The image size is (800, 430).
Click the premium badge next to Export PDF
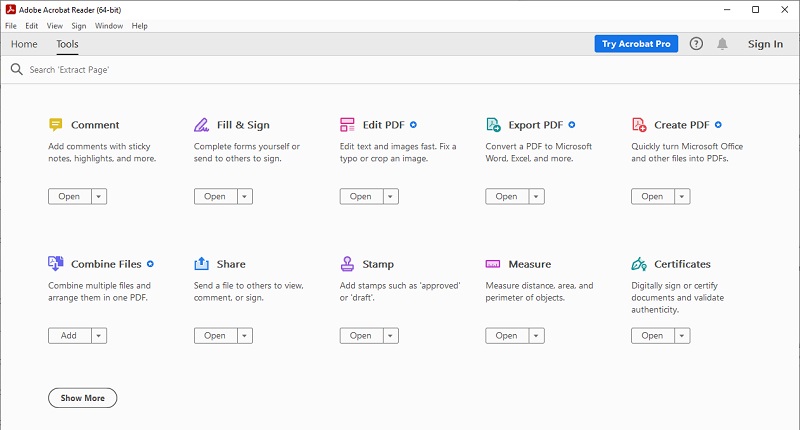tap(572, 124)
